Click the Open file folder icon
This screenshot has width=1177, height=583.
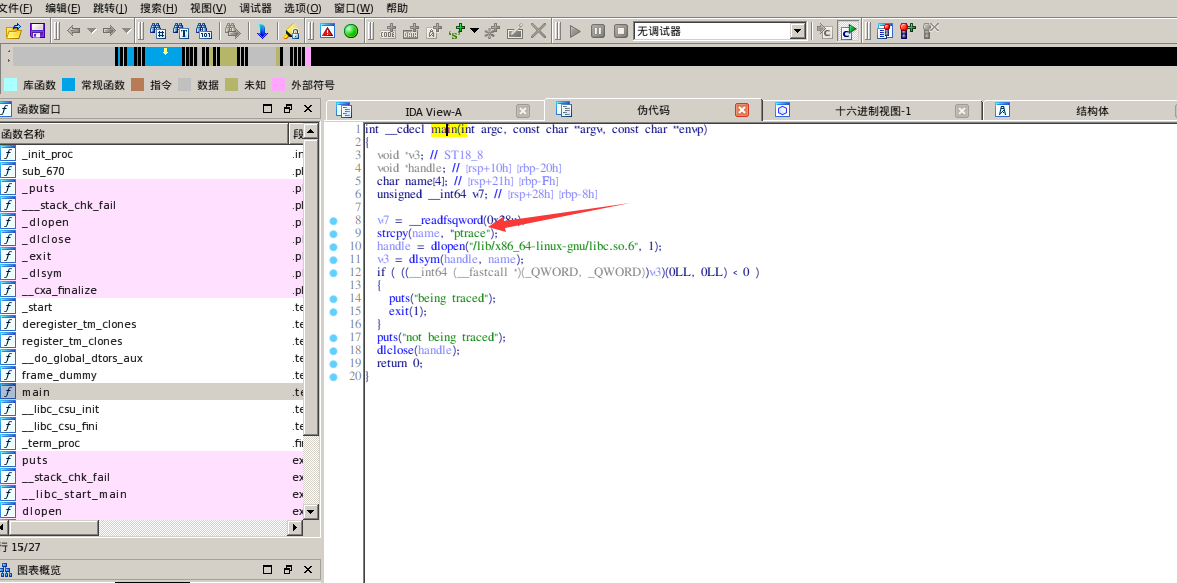pyautogui.click(x=13, y=31)
